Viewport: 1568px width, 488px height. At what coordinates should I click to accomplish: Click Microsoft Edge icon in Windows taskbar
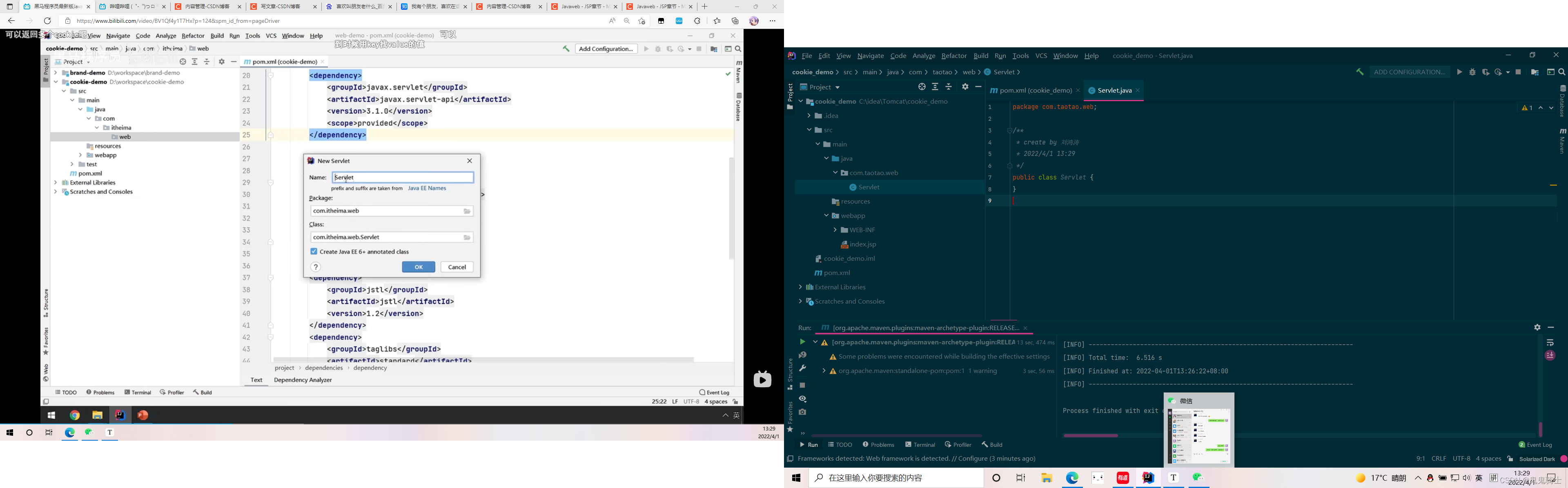[1072, 478]
